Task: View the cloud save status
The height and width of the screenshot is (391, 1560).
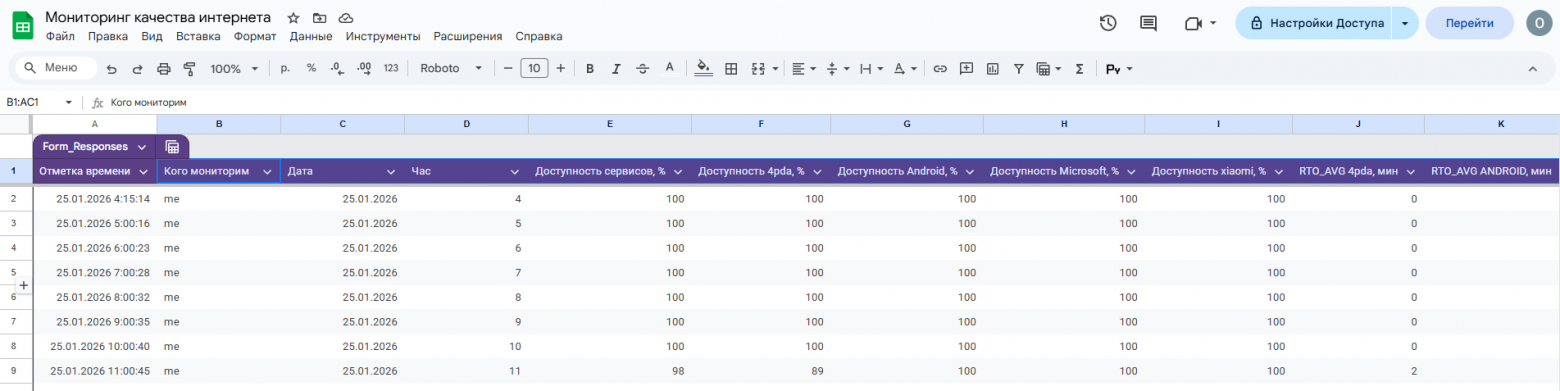Action: [346, 18]
